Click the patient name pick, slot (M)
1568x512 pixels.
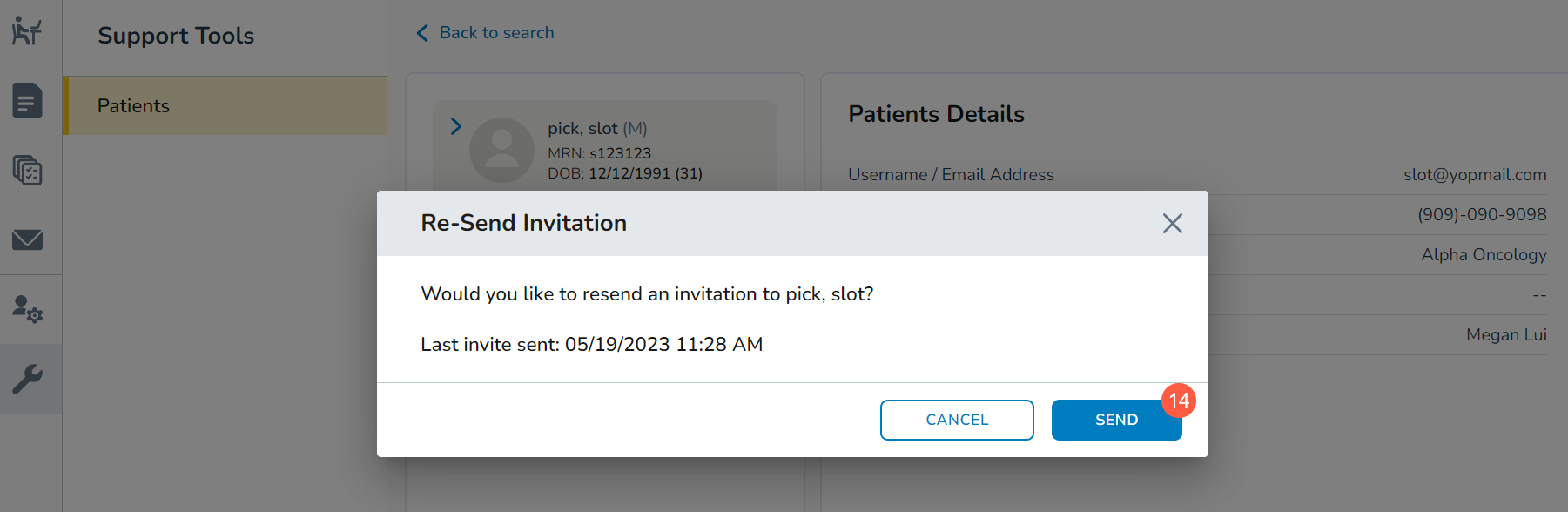(596, 129)
